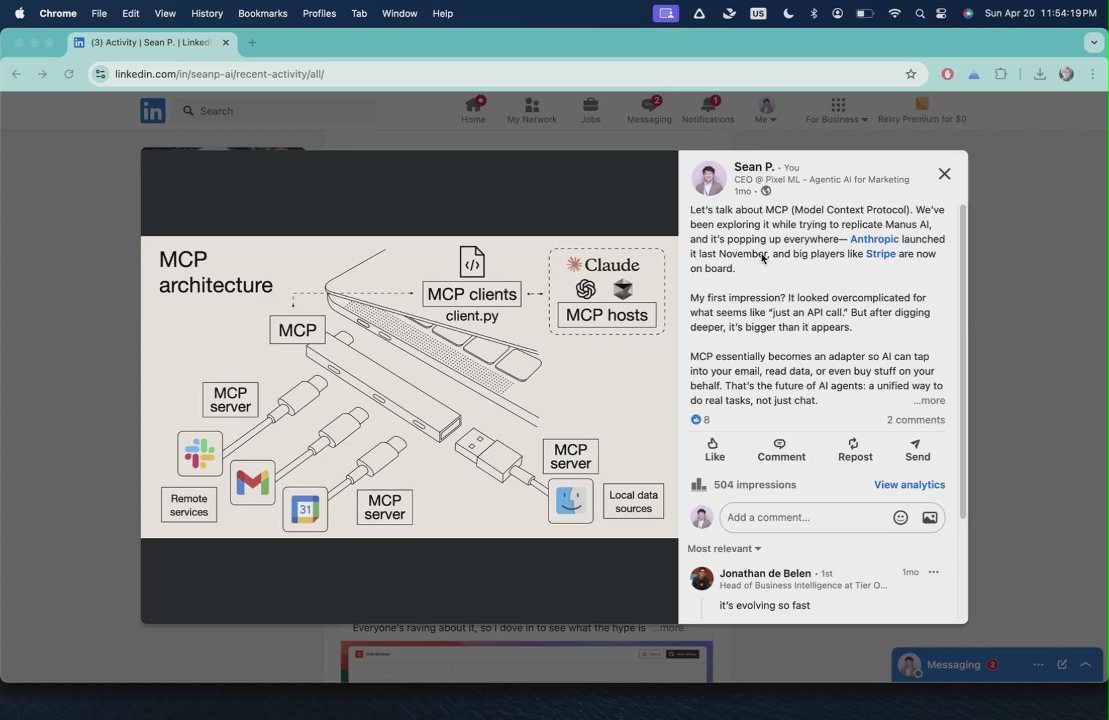Open the Stripe company link

[881, 254]
